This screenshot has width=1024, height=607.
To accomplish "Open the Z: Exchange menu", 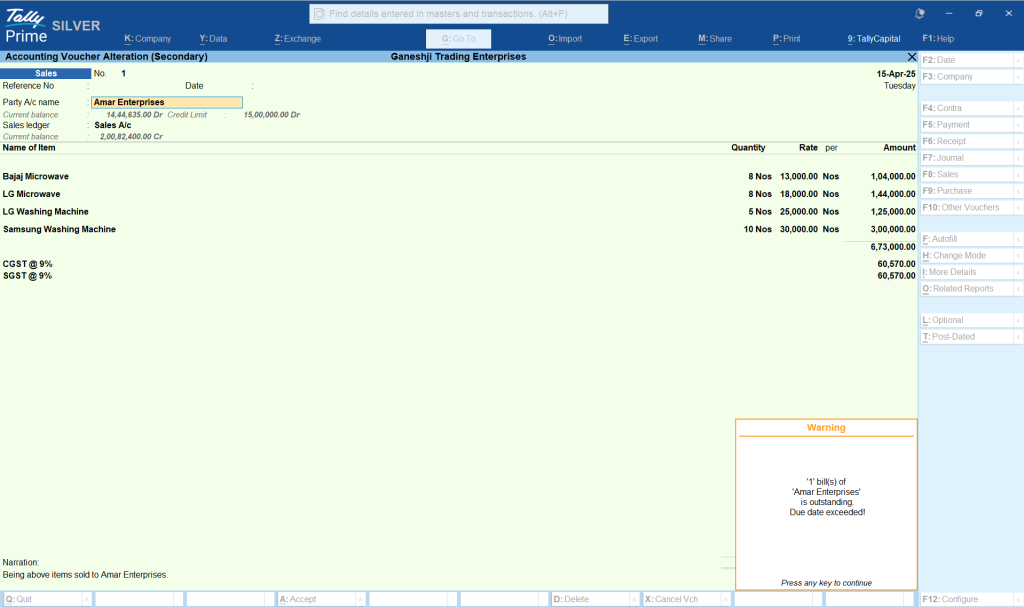I will 298,39.
